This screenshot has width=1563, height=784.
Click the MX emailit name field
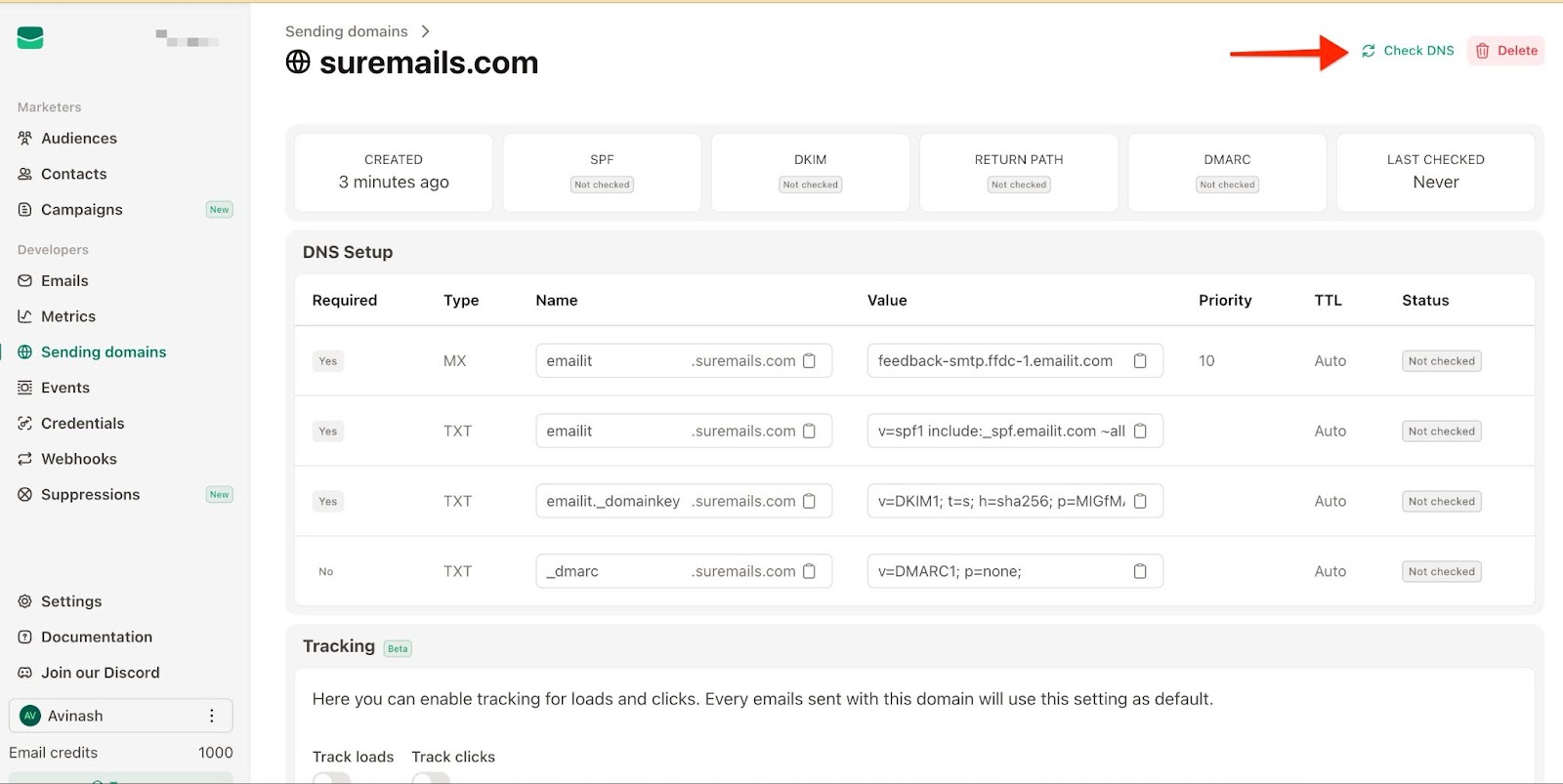click(684, 361)
